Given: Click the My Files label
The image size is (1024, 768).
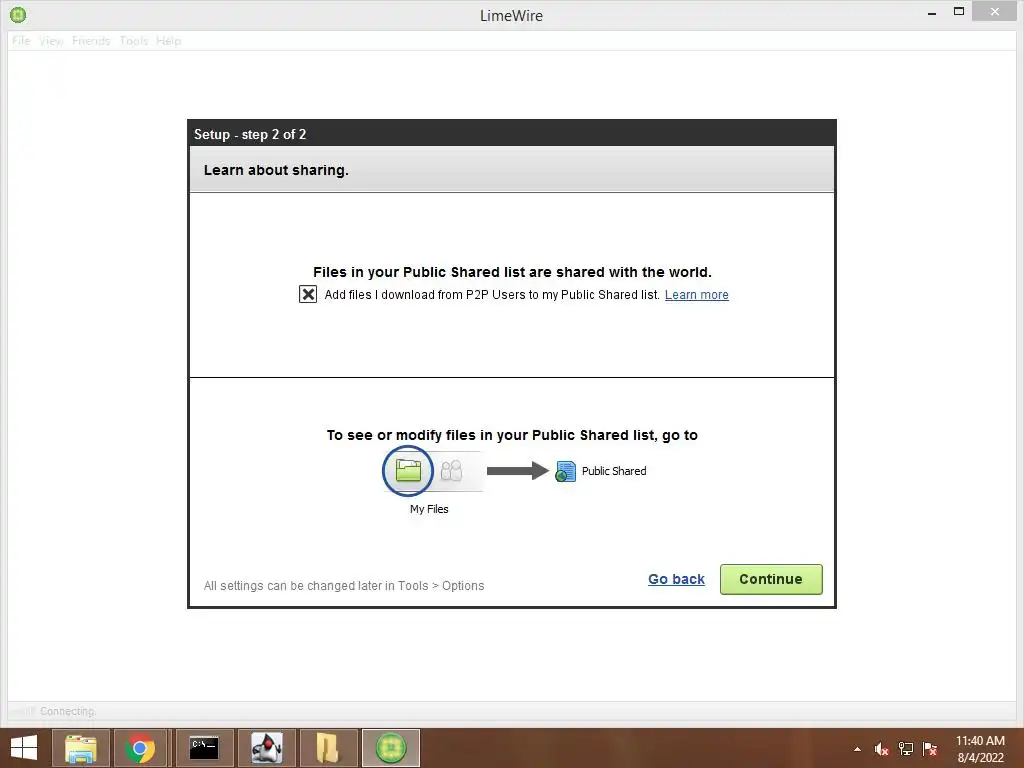Looking at the screenshot, I should (429, 509).
